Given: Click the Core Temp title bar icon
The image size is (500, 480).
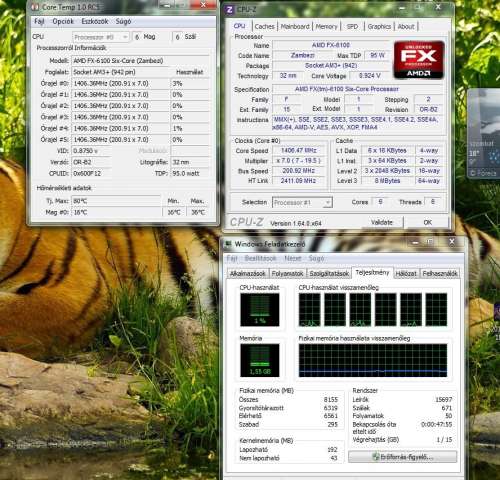Looking at the screenshot, I should (x=35, y=7).
